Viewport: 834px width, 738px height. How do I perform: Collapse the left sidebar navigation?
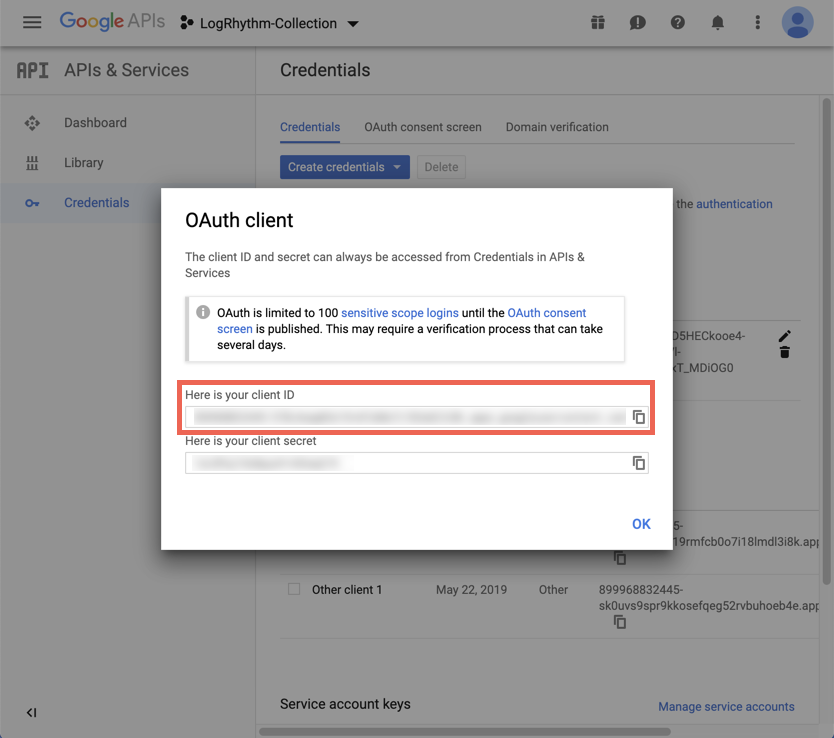point(32,713)
